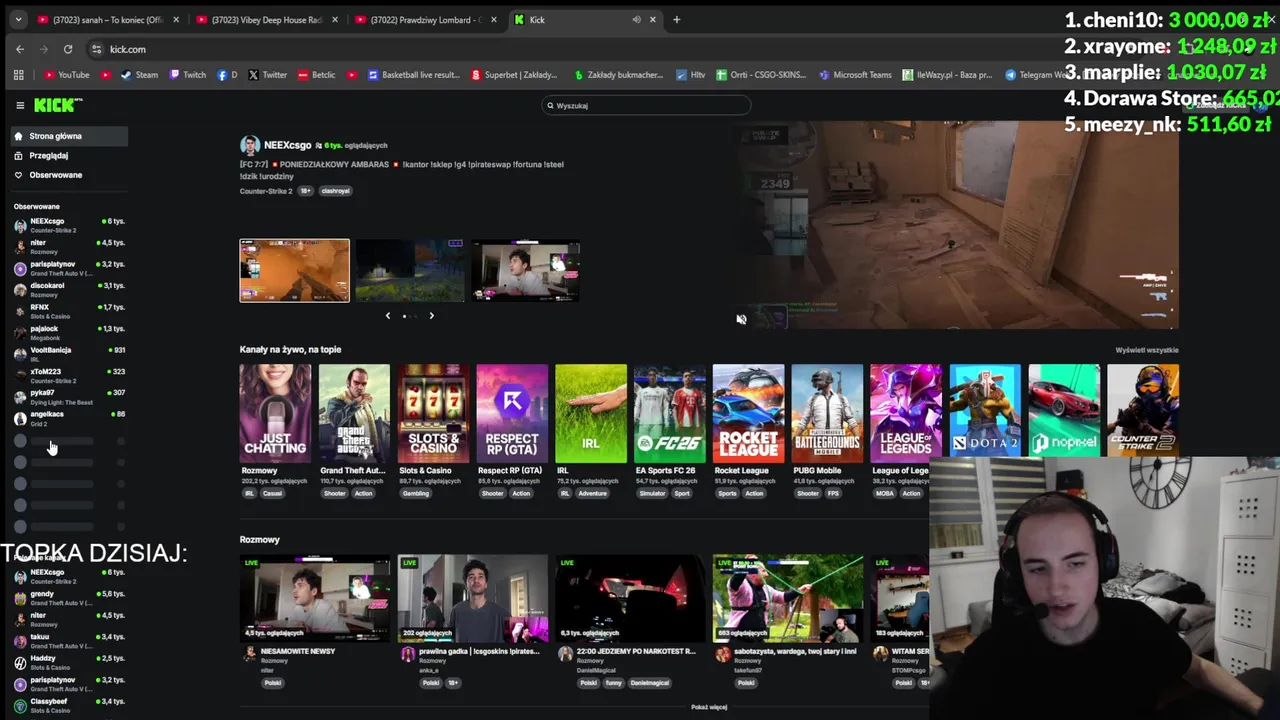Open the Counter-Strike 2 category card
The image size is (1280, 720).
1143,410
